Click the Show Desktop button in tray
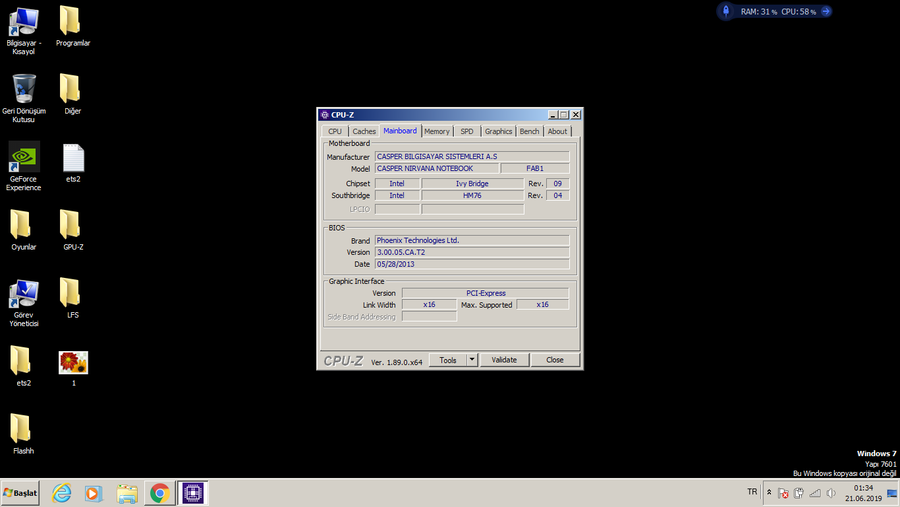This screenshot has height=507, width=900. [892, 493]
